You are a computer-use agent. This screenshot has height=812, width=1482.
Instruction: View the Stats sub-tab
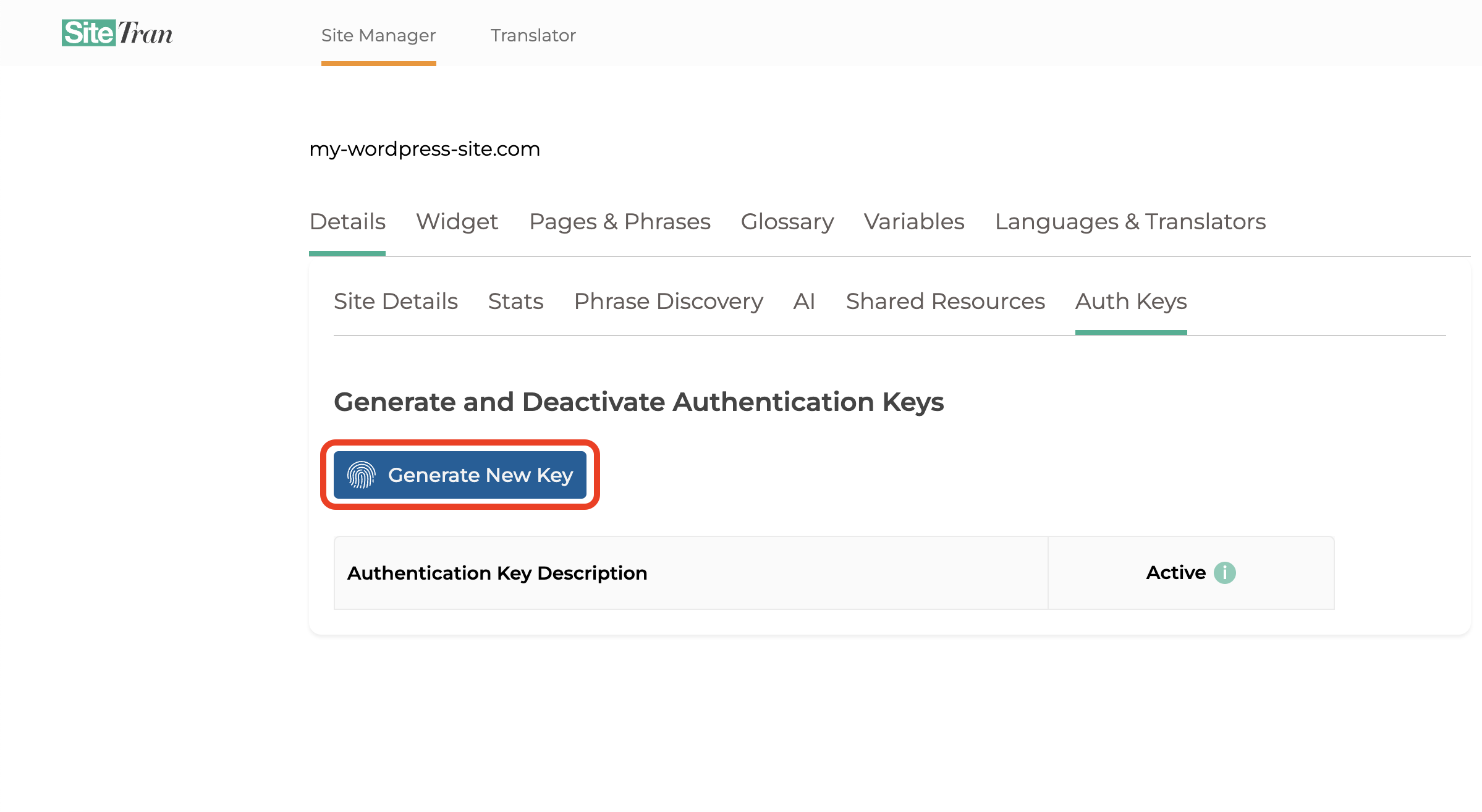(515, 301)
